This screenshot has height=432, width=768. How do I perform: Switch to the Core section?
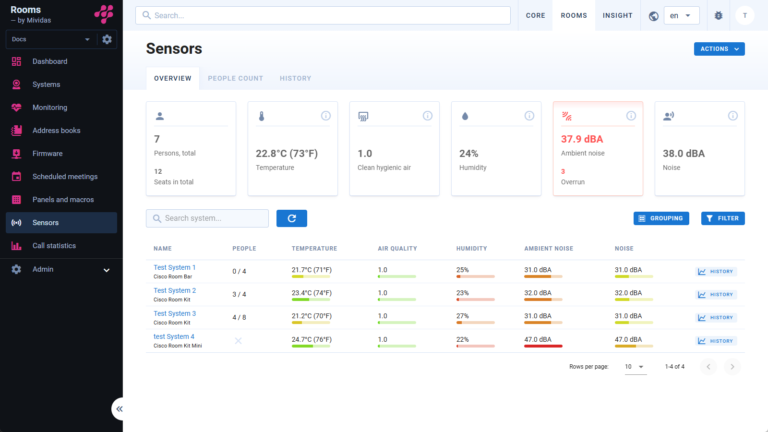pyautogui.click(x=535, y=16)
